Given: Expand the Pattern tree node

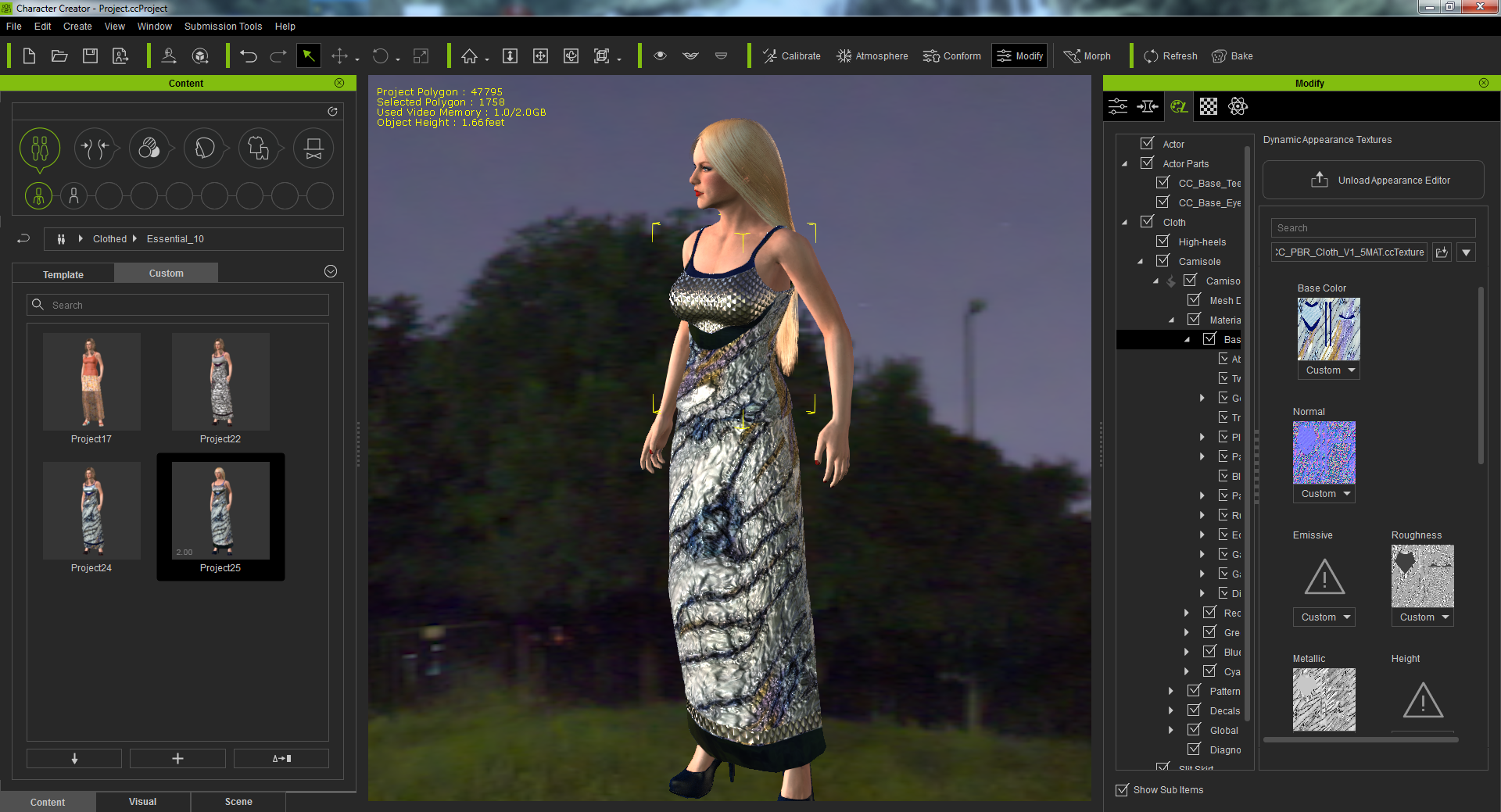Looking at the screenshot, I should pyautogui.click(x=1171, y=691).
